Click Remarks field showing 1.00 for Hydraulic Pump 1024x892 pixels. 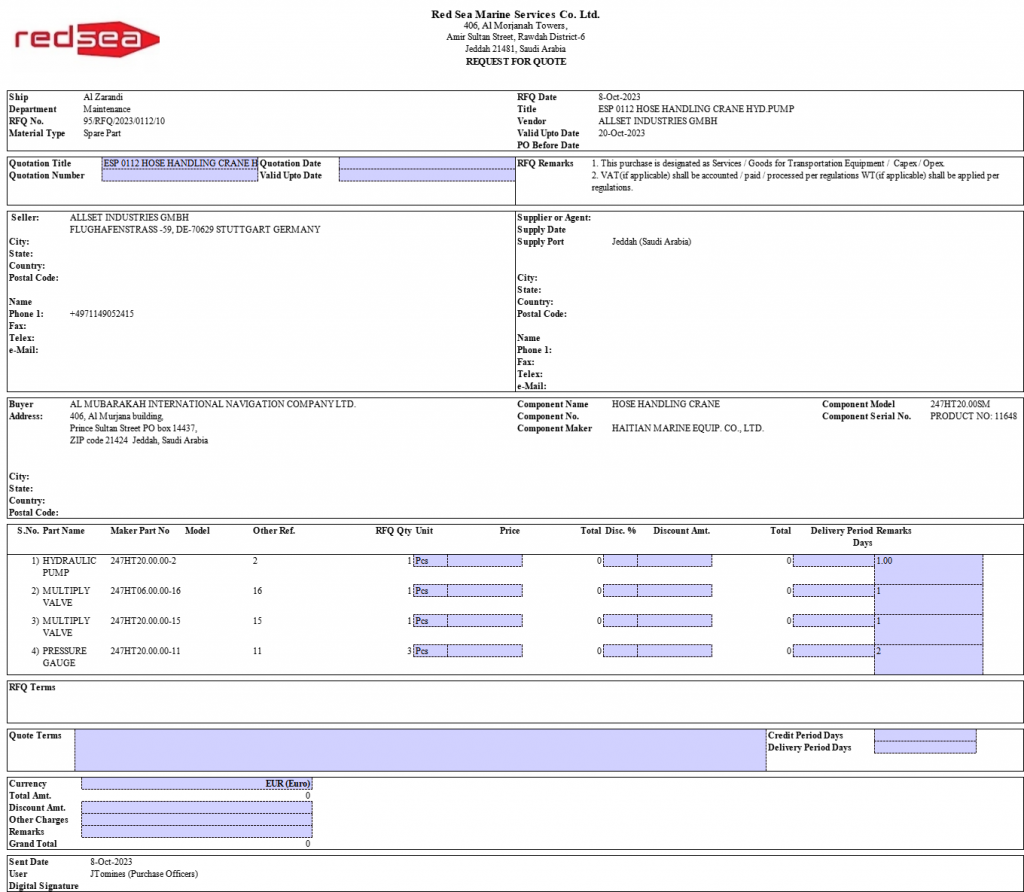[x=929, y=569]
